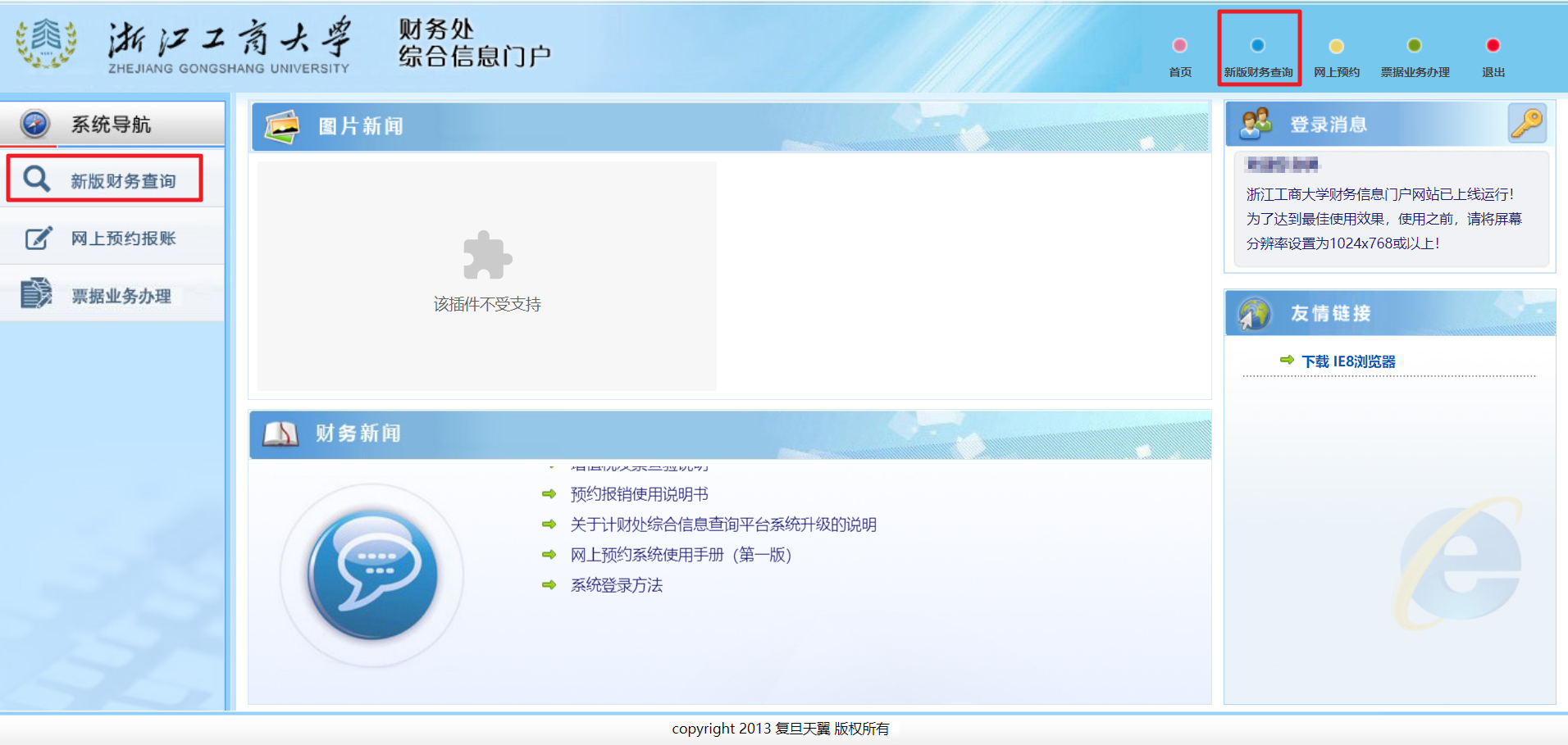The image size is (1568, 745).
Task: Click the unsupported plugin placeholder area
Action: click(486, 275)
